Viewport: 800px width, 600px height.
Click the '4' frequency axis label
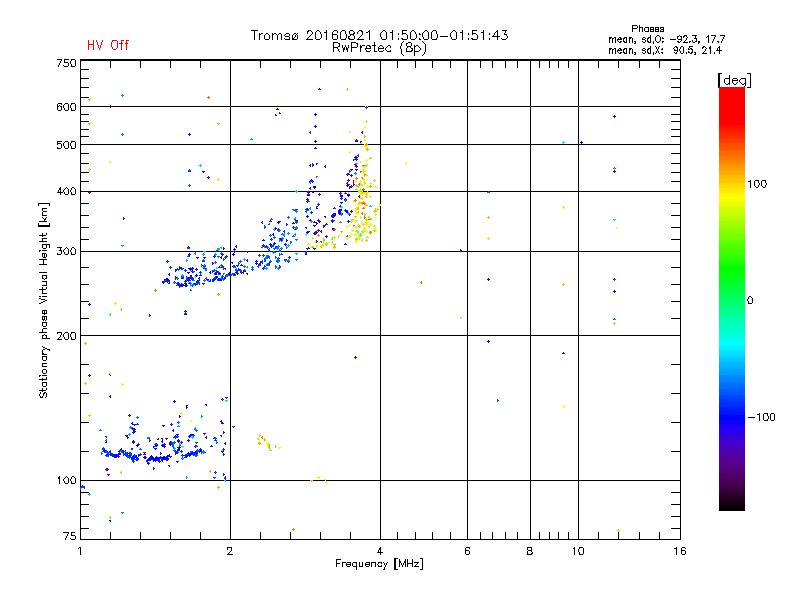(380, 551)
